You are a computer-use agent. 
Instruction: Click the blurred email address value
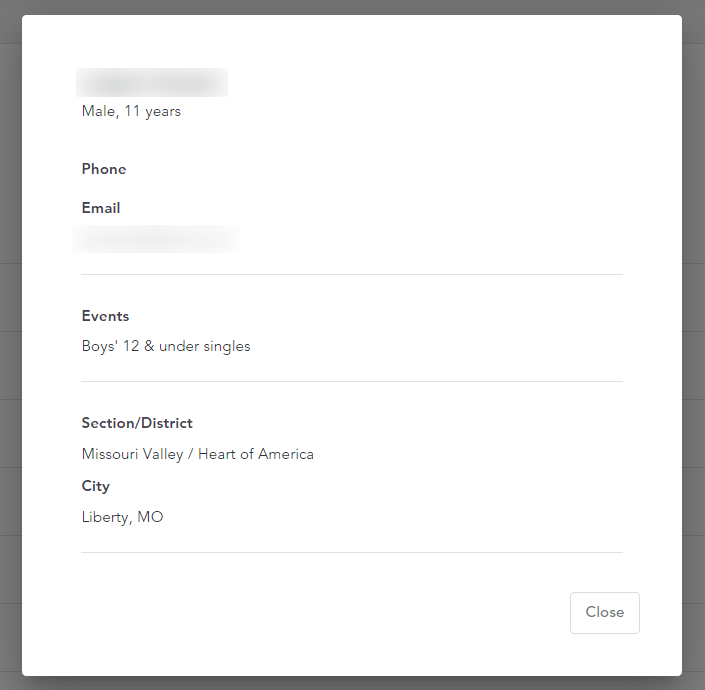coord(156,239)
